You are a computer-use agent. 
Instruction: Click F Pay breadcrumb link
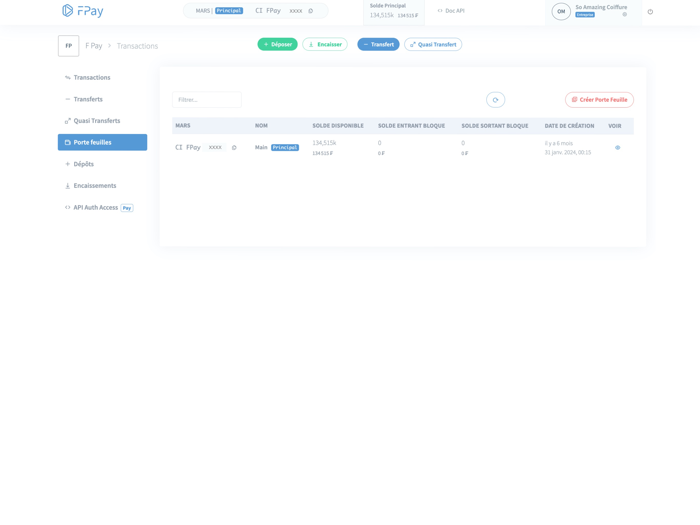click(x=93, y=46)
